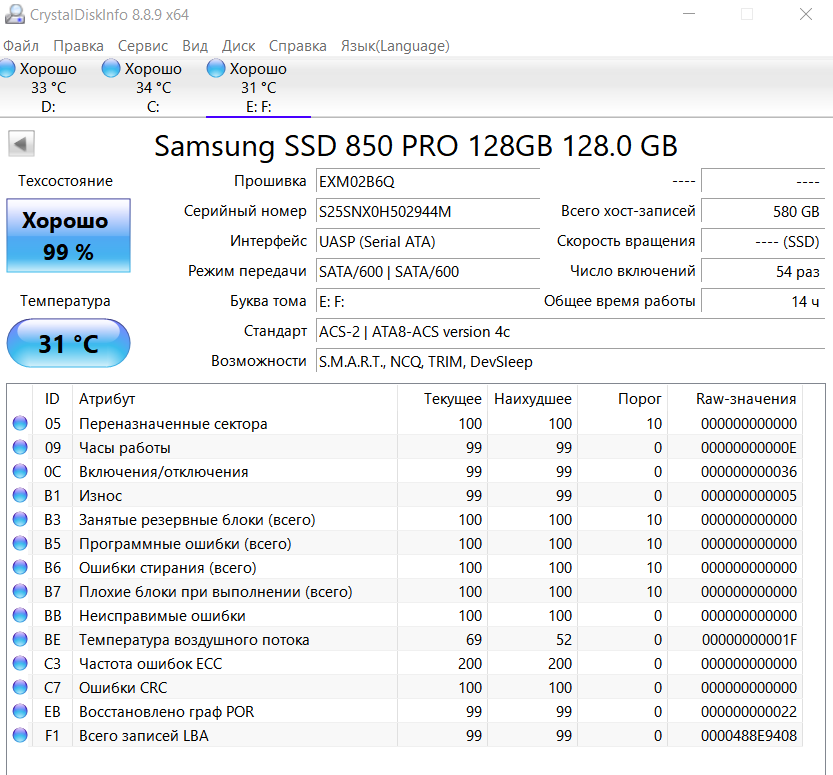The width and height of the screenshot is (833, 775).
Task: Select the D: drive status orb
Action: click(x=7, y=69)
